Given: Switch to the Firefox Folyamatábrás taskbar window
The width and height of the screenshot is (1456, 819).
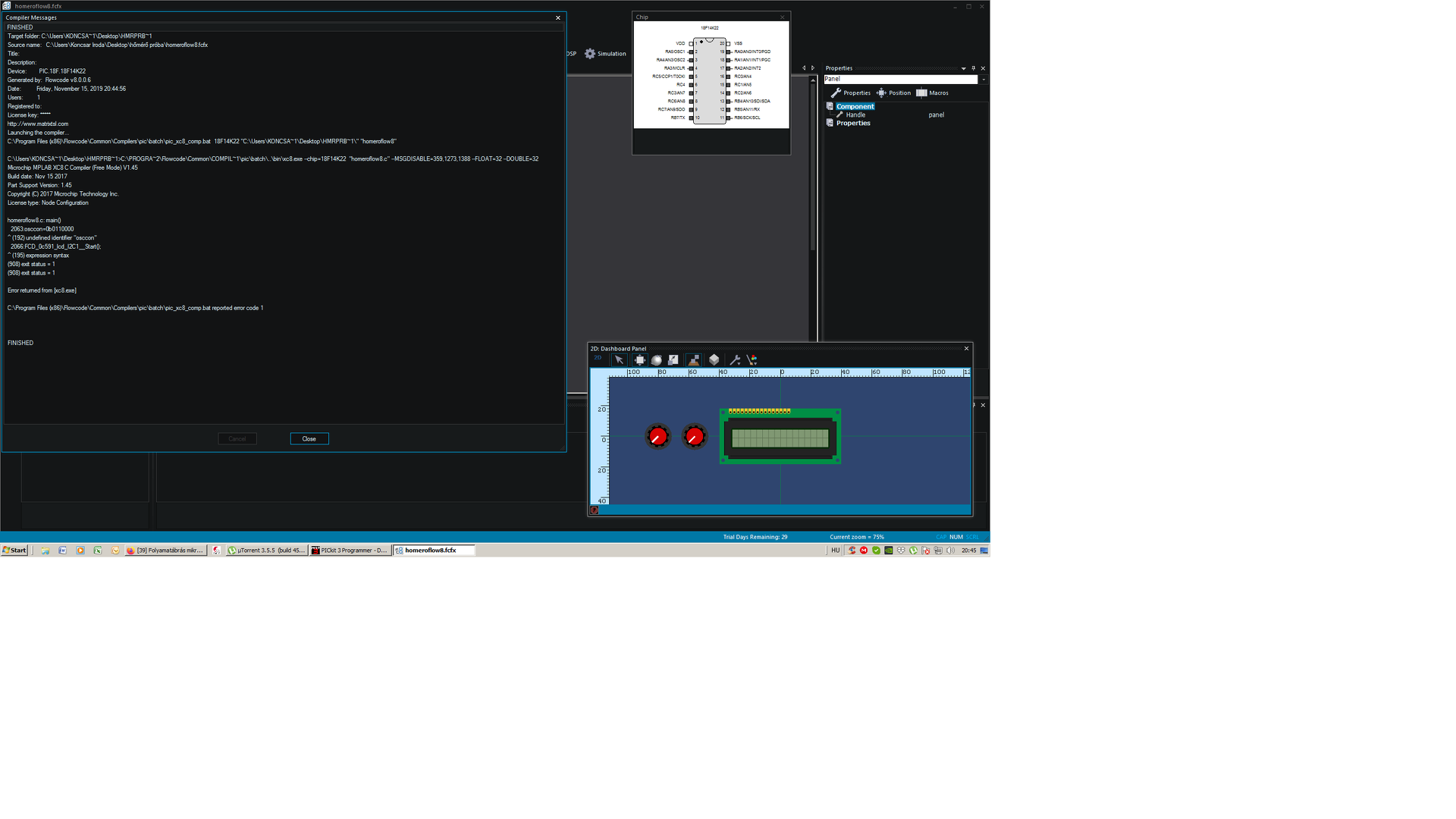Looking at the screenshot, I should click(x=166, y=551).
